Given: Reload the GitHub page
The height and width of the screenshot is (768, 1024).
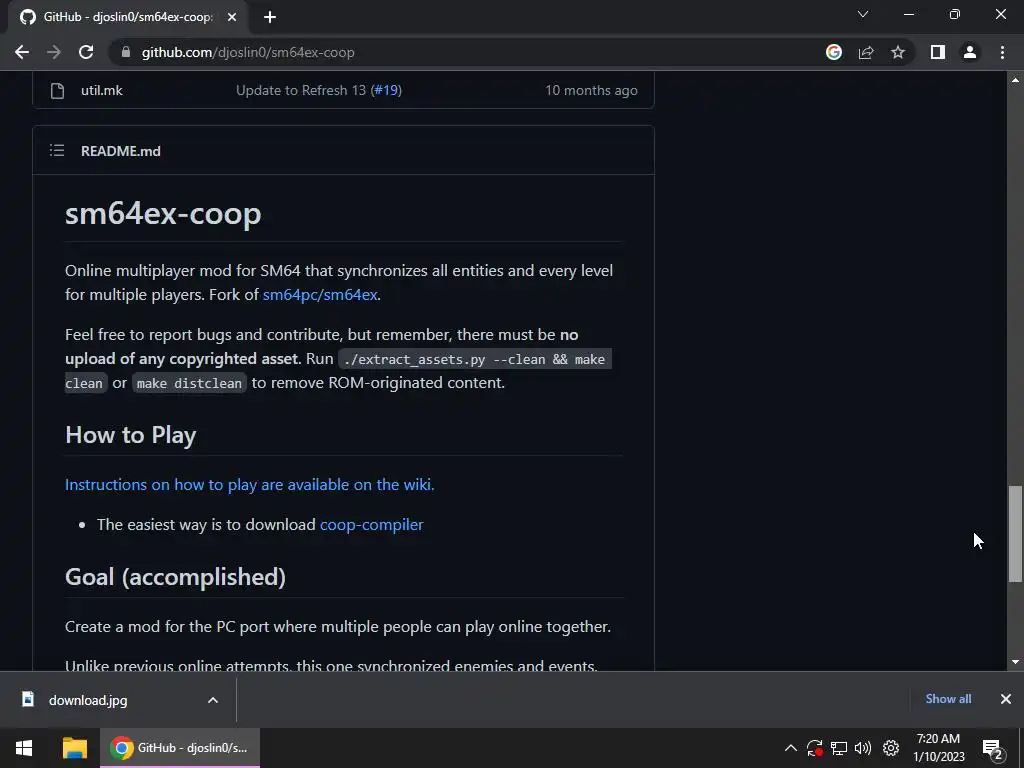Looking at the screenshot, I should [86, 52].
